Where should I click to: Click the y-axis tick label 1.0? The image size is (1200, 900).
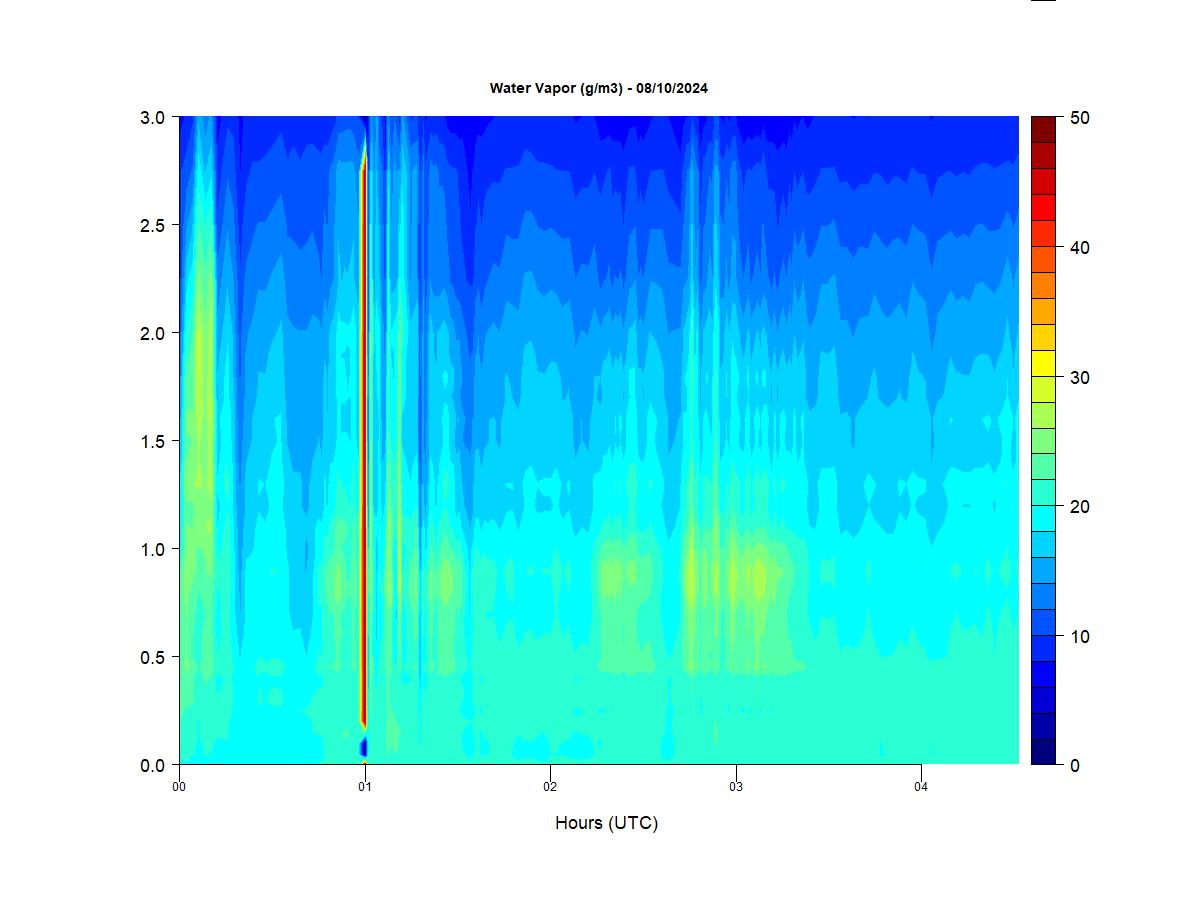152,549
